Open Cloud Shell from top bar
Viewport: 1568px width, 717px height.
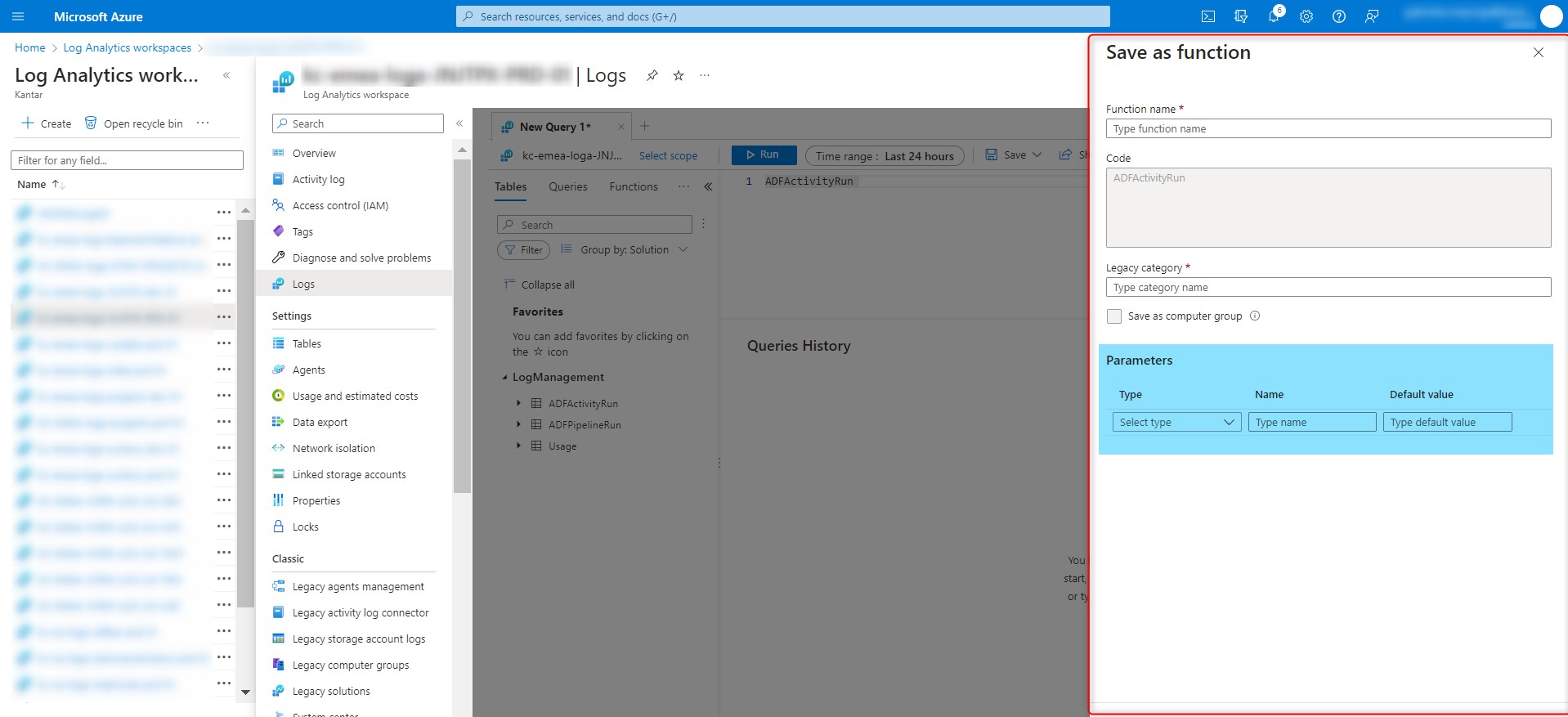(x=1208, y=16)
